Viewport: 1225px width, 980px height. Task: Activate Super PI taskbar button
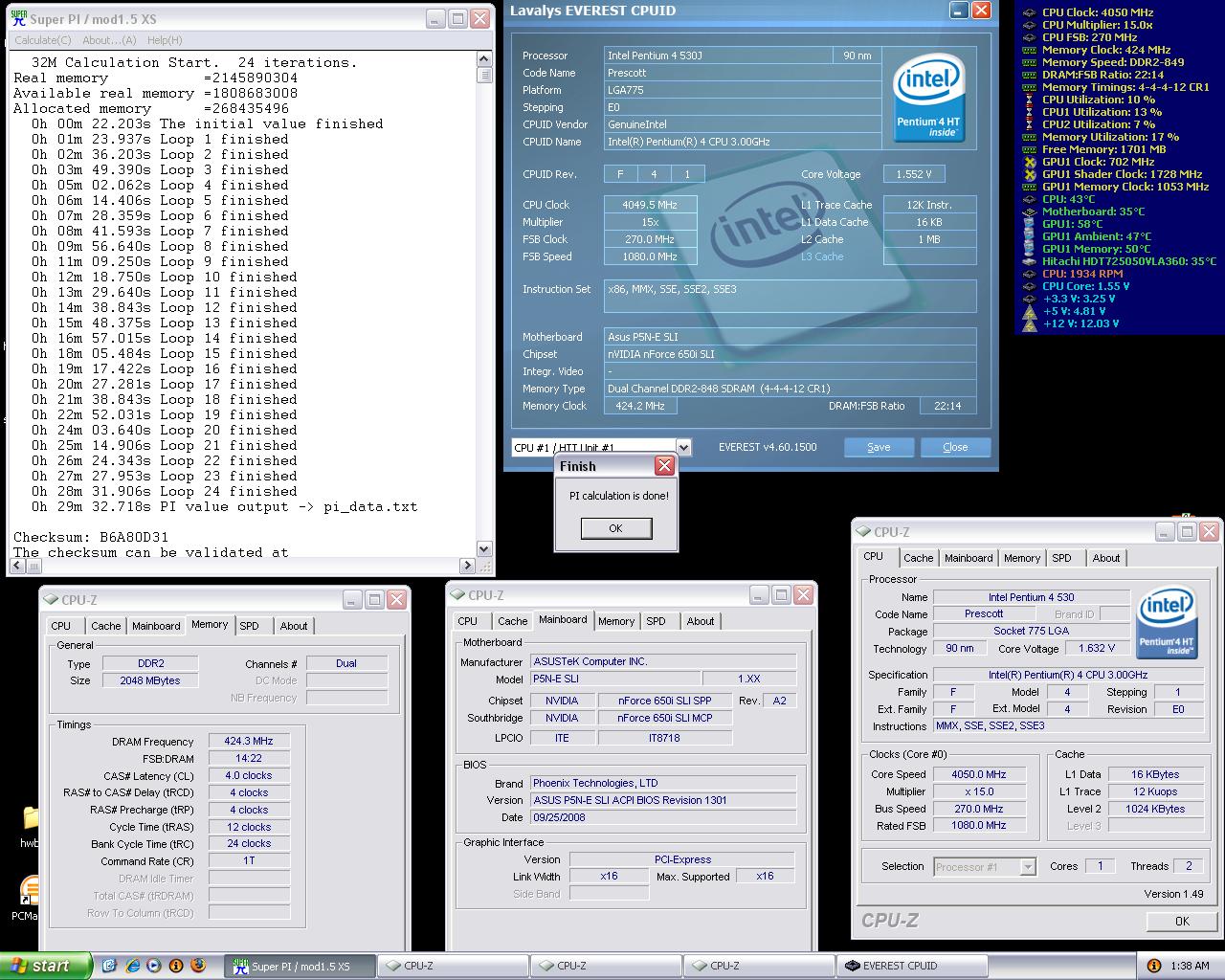(301, 966)
